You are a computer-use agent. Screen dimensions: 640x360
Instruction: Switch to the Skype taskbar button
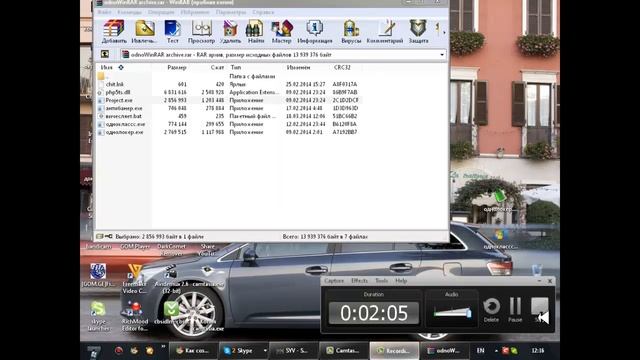click(240, 351)
